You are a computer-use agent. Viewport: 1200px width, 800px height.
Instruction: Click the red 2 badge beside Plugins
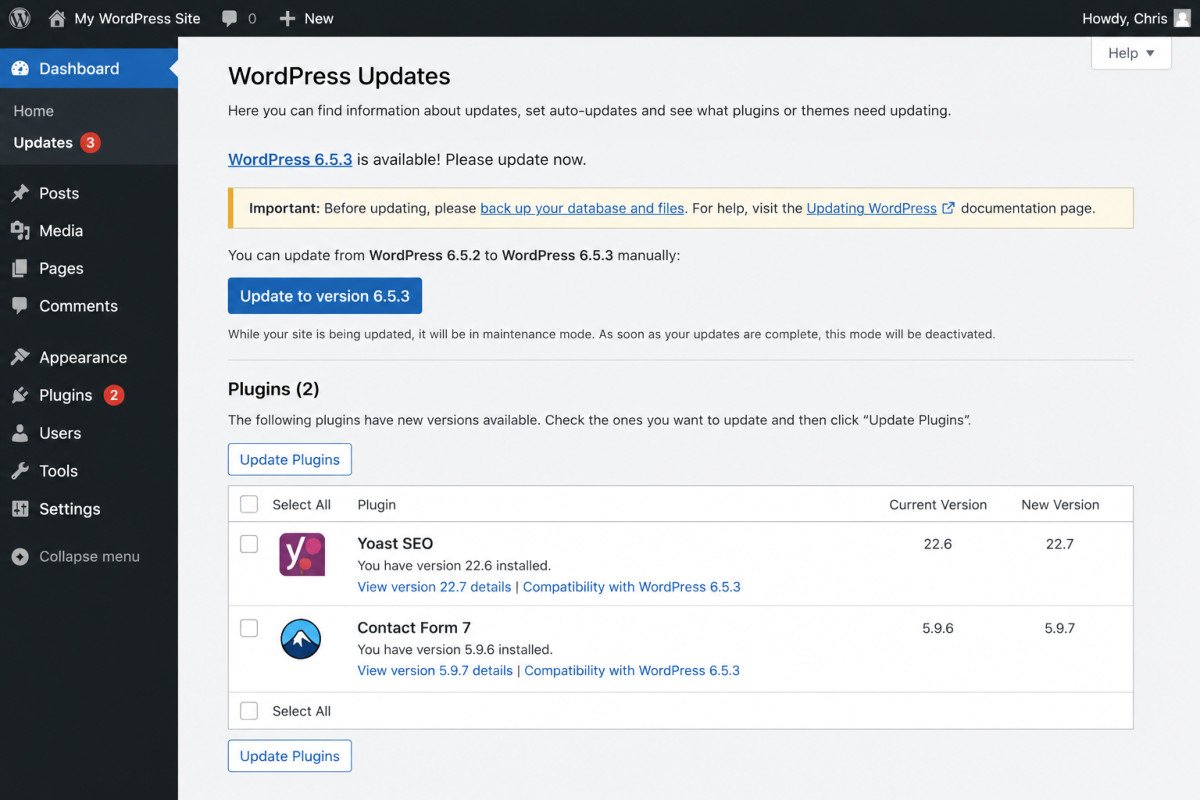pos(114,395)
